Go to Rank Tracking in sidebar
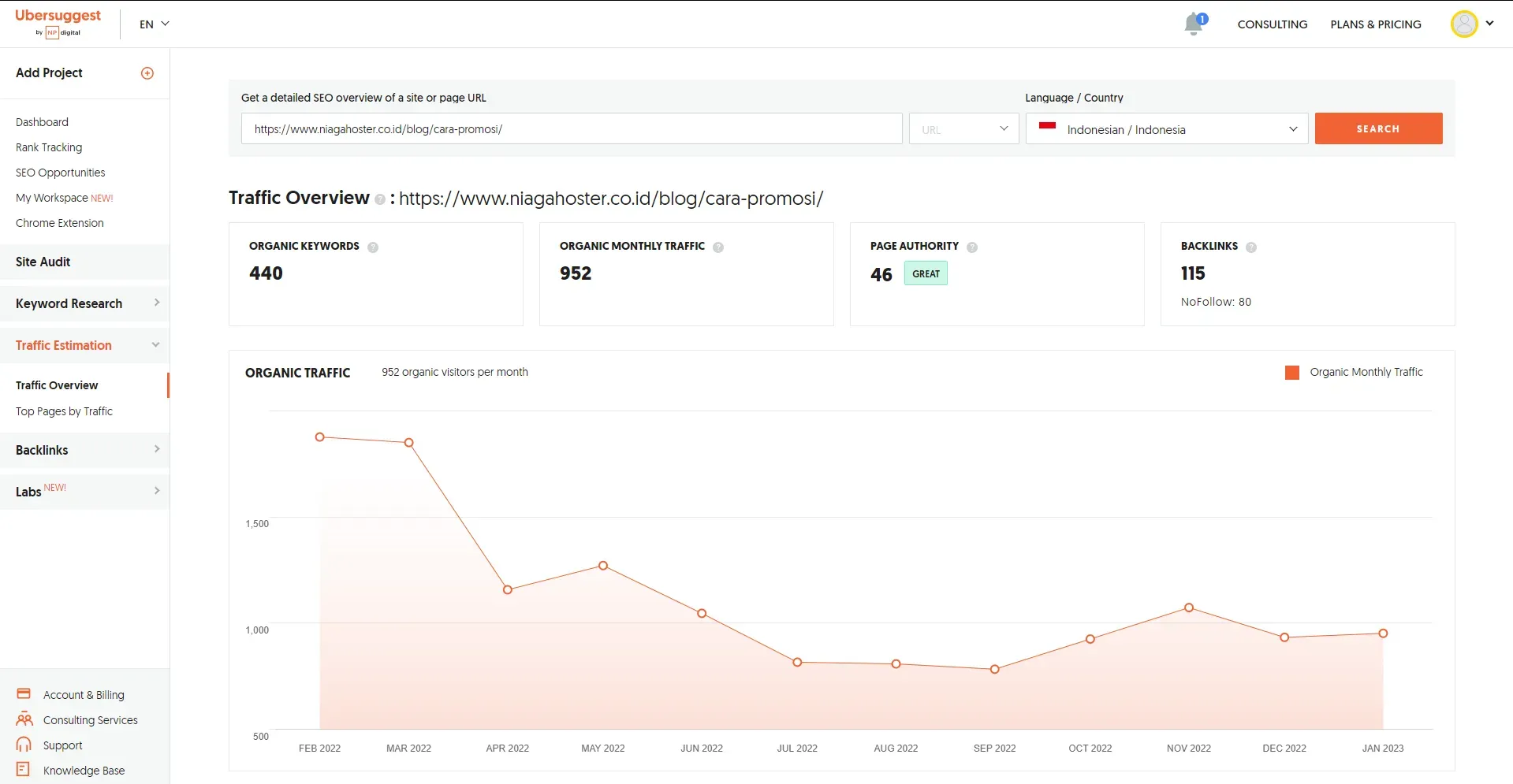This screenshot has width=1513, height=784. [49, 147]
